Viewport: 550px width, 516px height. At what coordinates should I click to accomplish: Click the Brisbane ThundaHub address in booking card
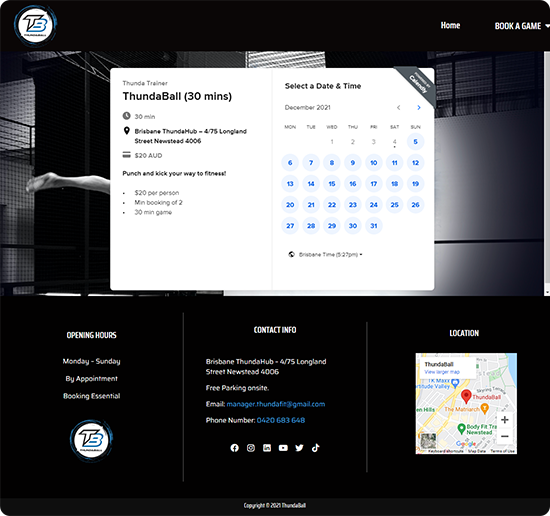click(x=190, y=136)
